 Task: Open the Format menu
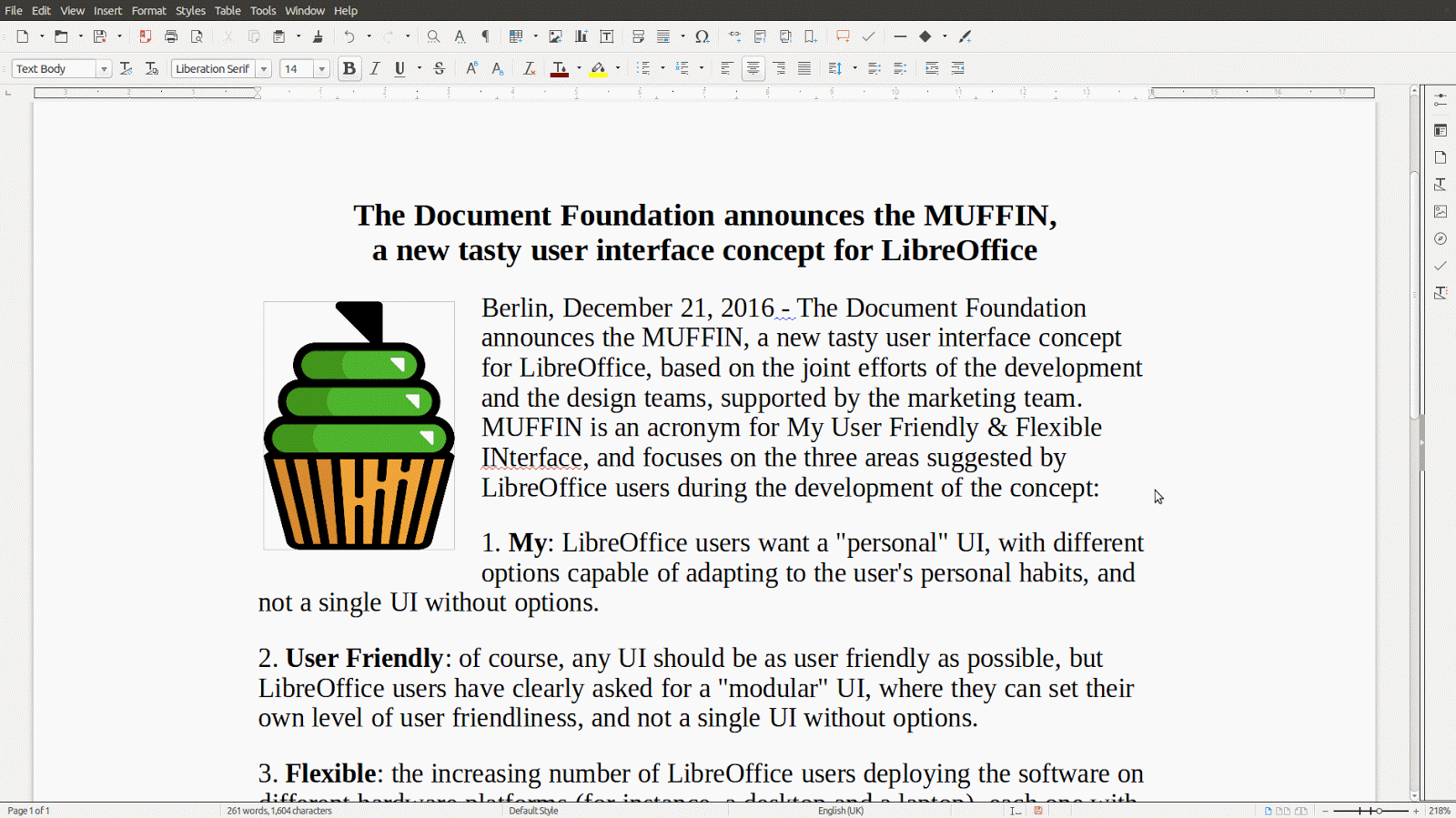click(x=148, y=11)
